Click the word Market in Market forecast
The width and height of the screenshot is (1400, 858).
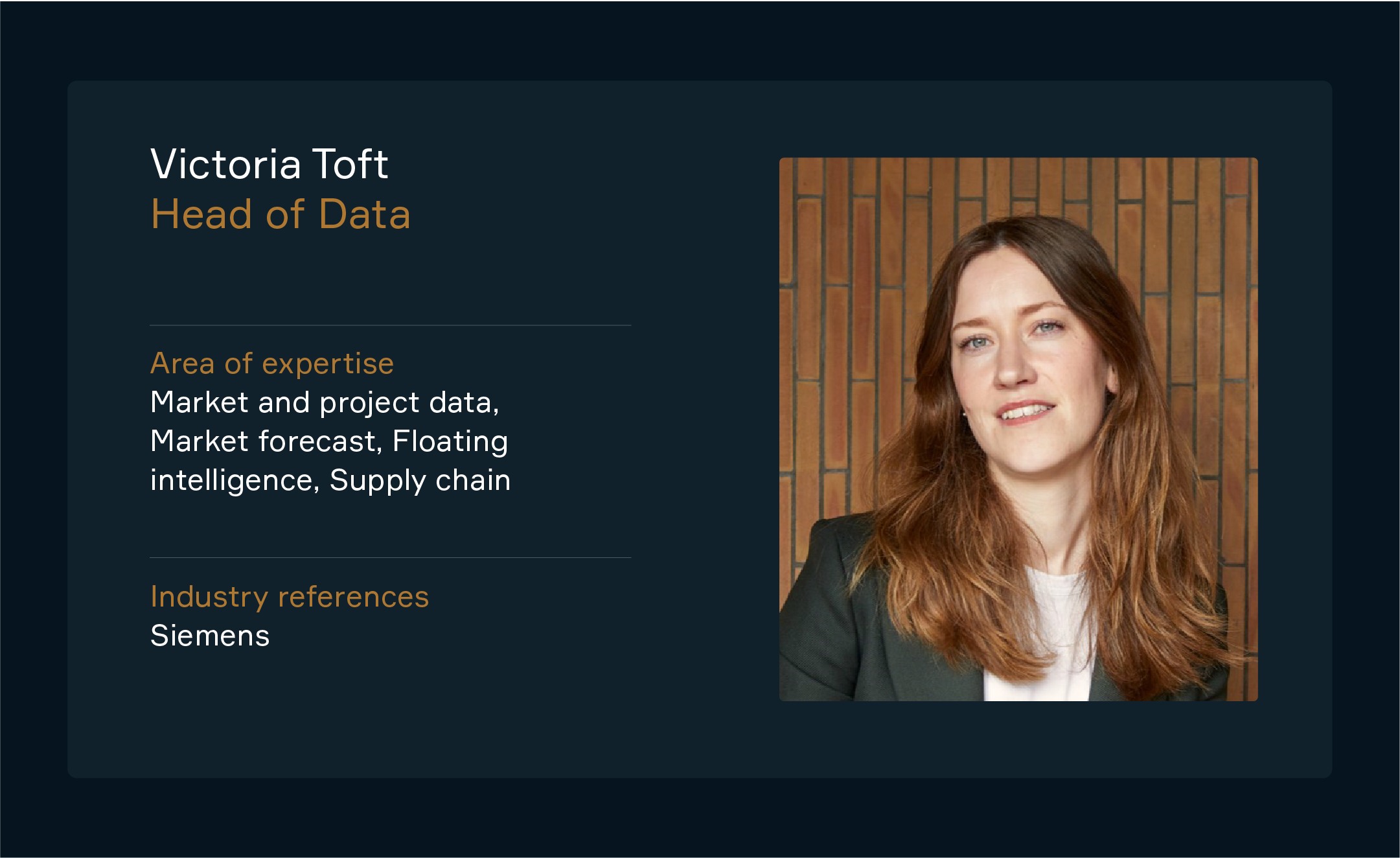pyautogui.click(x=200, y=442)
